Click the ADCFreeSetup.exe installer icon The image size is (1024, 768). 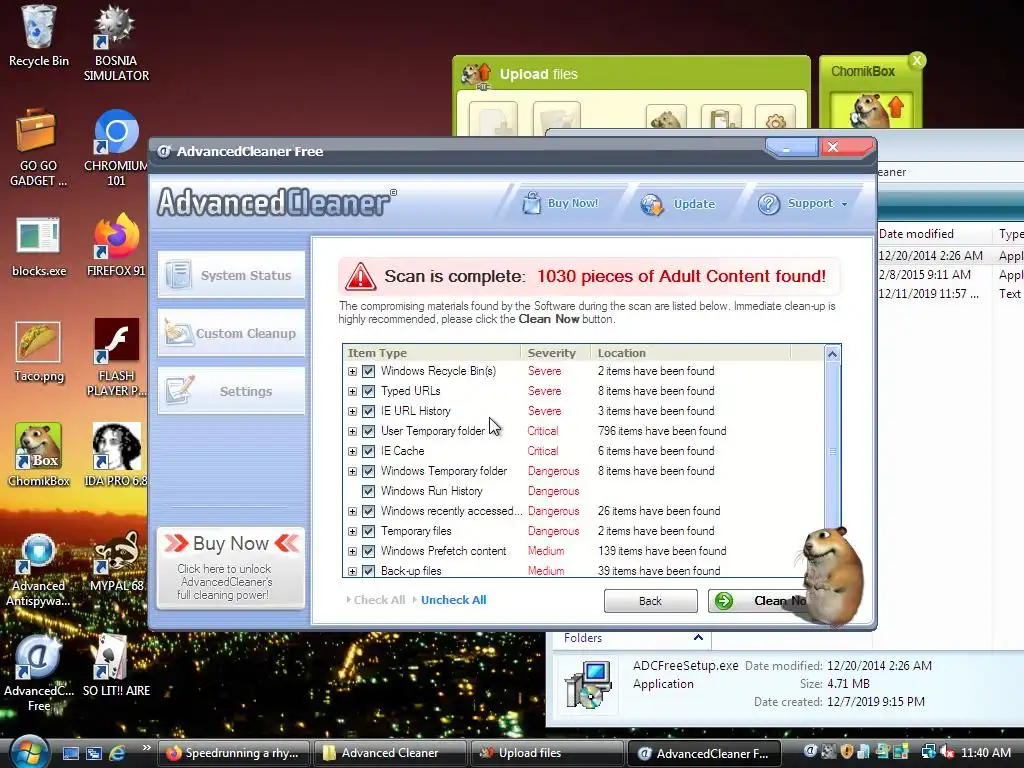pos(588,684)
